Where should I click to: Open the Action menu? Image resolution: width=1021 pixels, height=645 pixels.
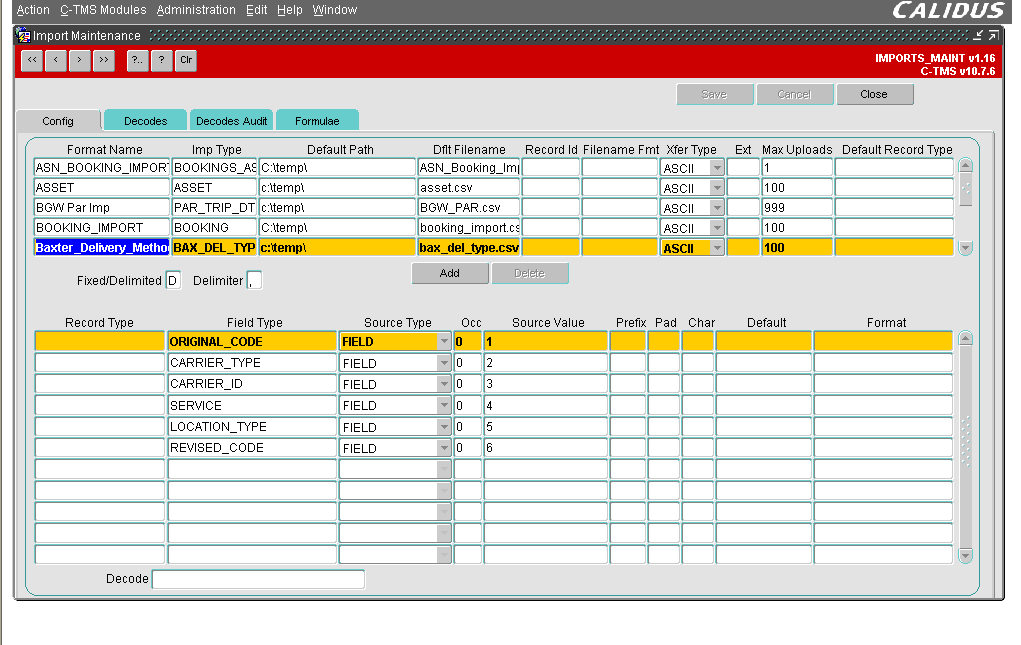[33, 10]
